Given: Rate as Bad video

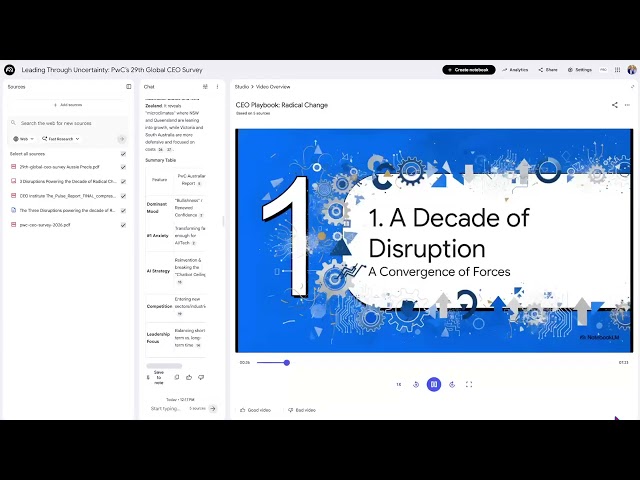Looking at the screenshot, I should tap(302, 410).
